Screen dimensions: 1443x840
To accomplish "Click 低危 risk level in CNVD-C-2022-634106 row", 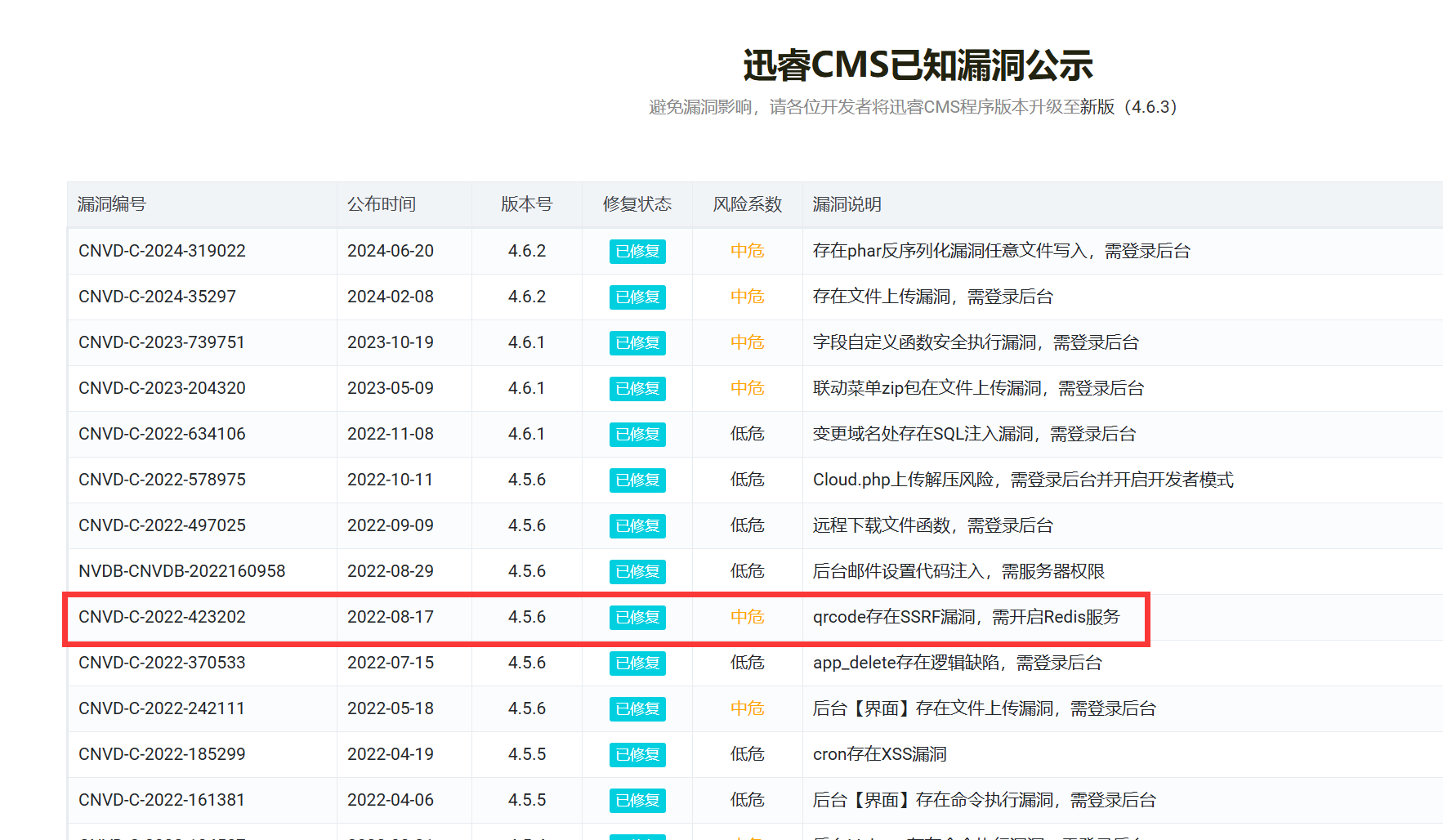I will pos(748,434).
